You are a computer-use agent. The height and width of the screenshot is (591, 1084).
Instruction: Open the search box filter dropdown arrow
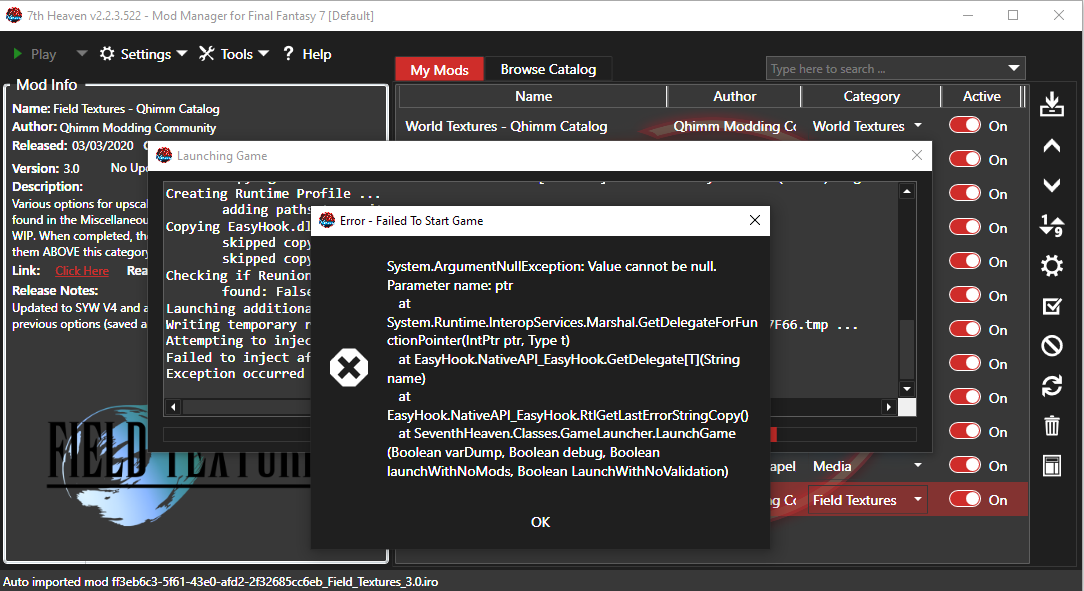click(x=1013, y=68)
